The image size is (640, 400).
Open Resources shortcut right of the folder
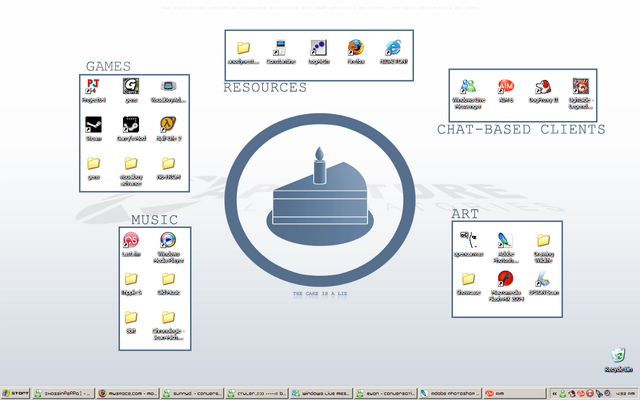(280, 48)
